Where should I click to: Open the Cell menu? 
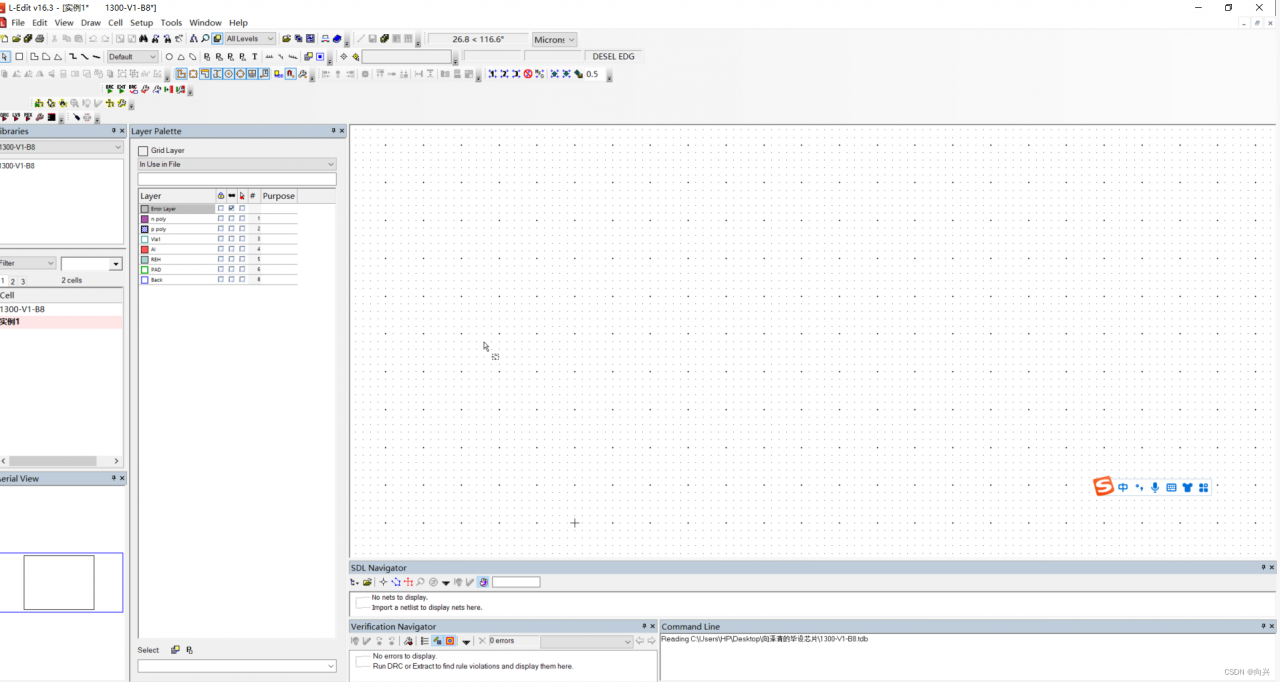pyautogui.click(x=115, y=22)
